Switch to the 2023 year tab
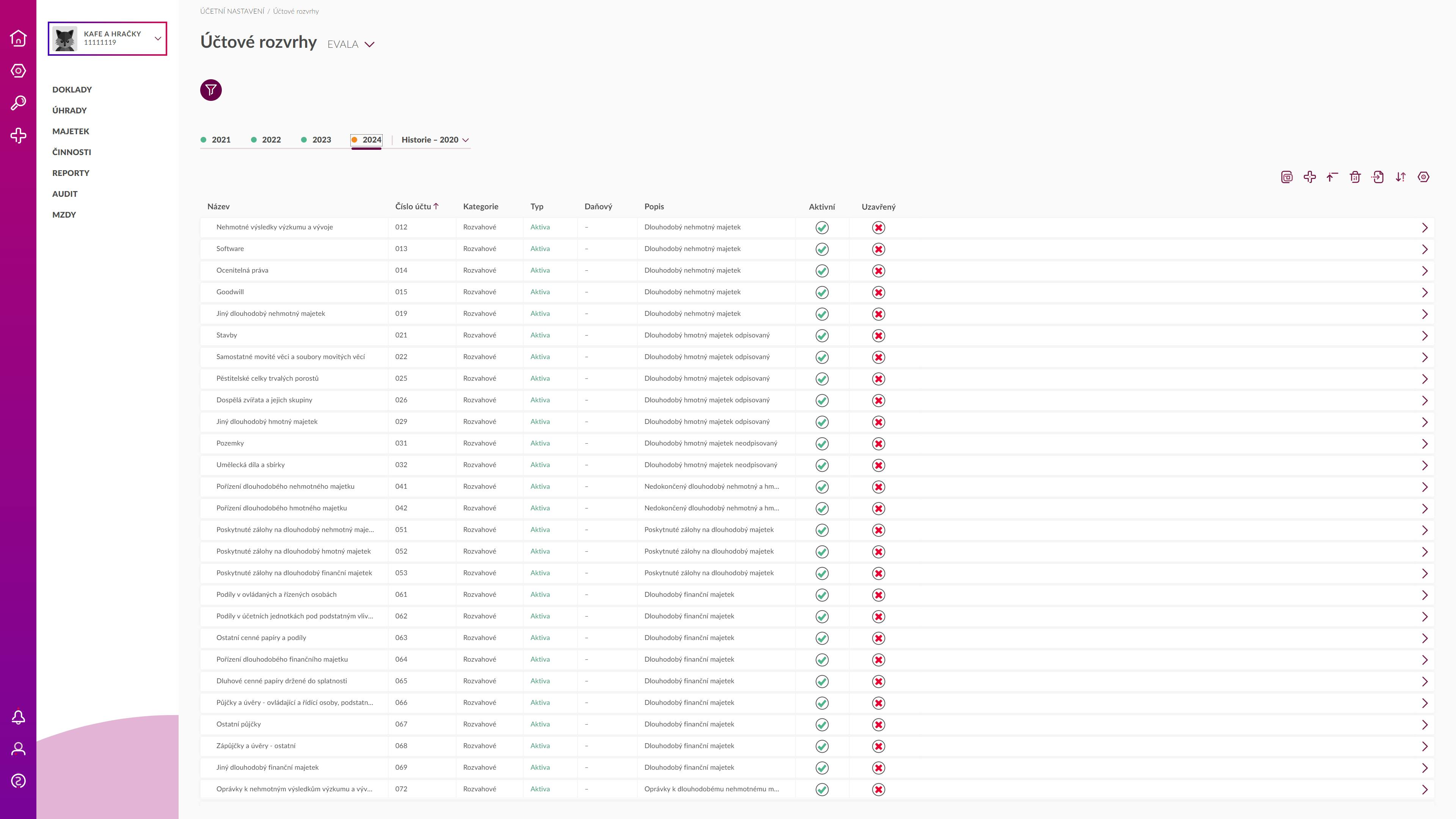This screenshot has height=819, width=1456. pyautogui.click(x=316, y=140)
